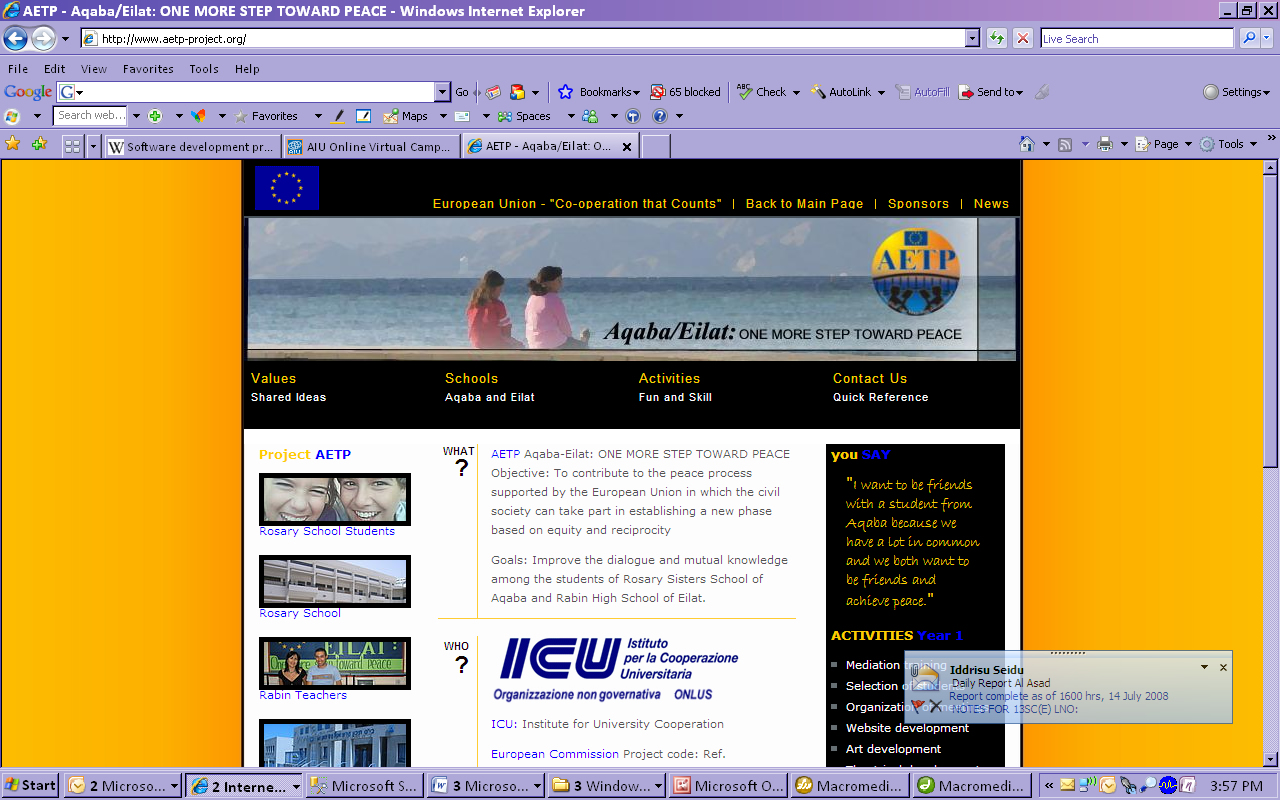Close the Iddrisu Seidu notification popup

tap(1223, 667)
